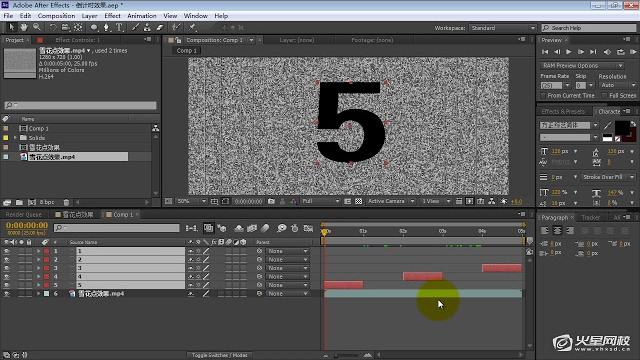Select the Brush tool

click(x=135, y=27)
